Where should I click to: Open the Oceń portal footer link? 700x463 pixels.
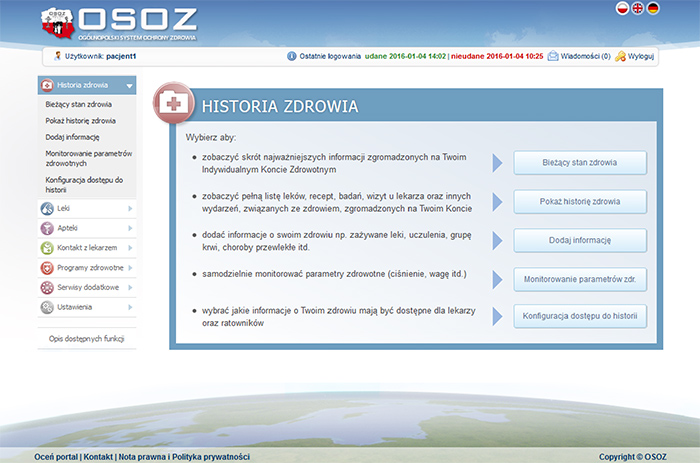56,456
